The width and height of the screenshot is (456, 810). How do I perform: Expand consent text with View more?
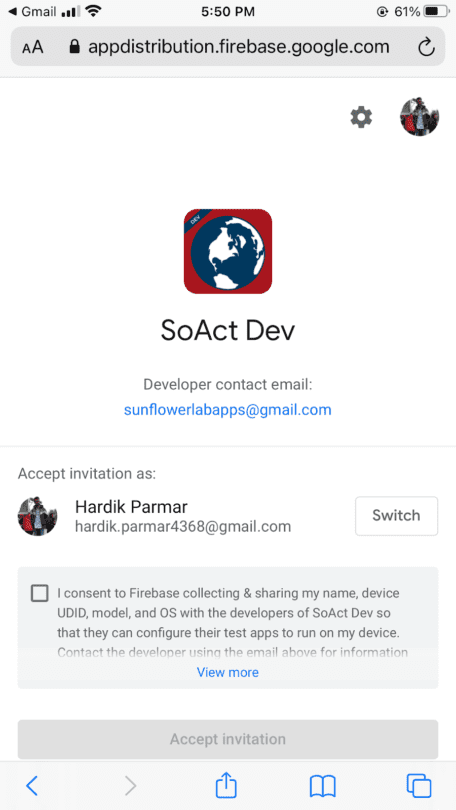(x=228, y=672)
